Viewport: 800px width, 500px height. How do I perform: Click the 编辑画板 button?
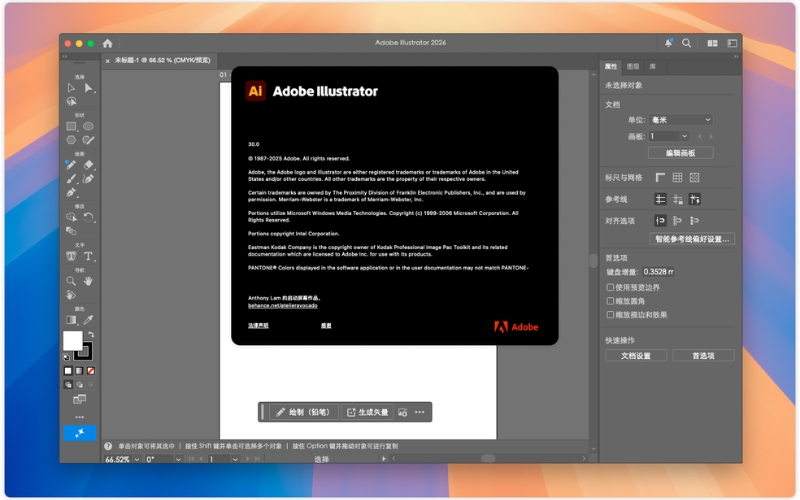(x=681, y=153)
